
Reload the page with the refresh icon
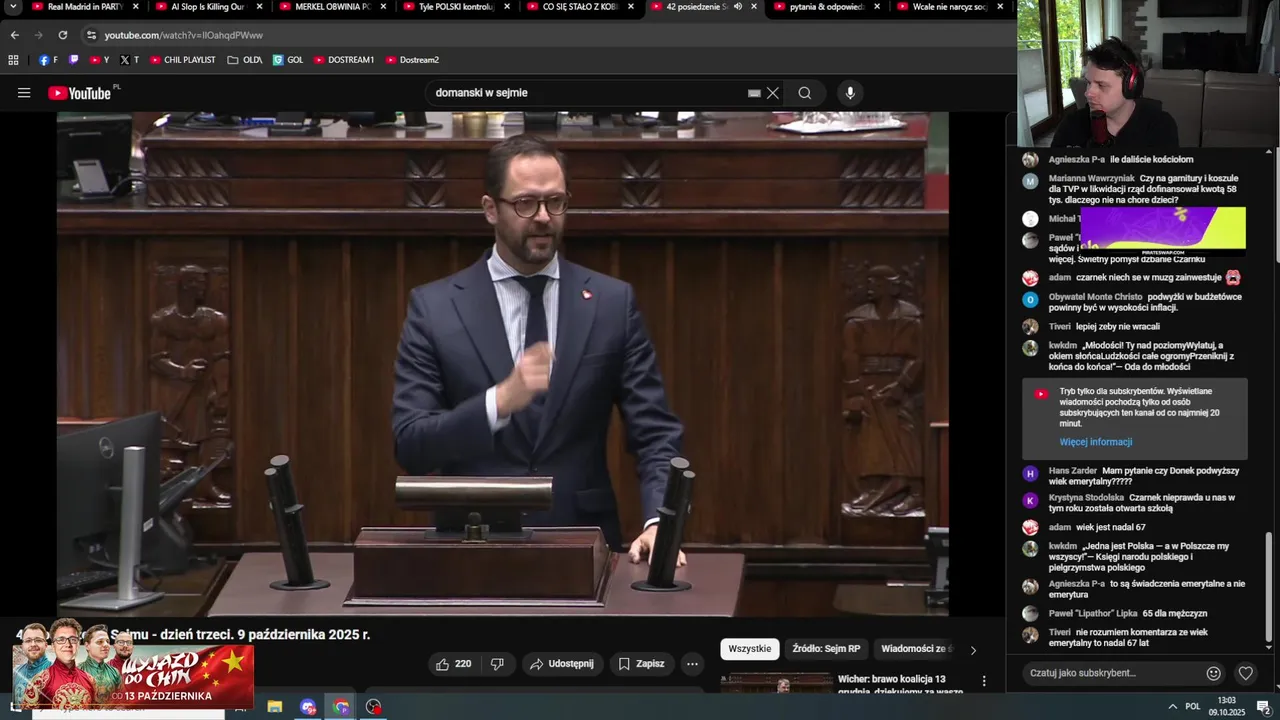63,35
